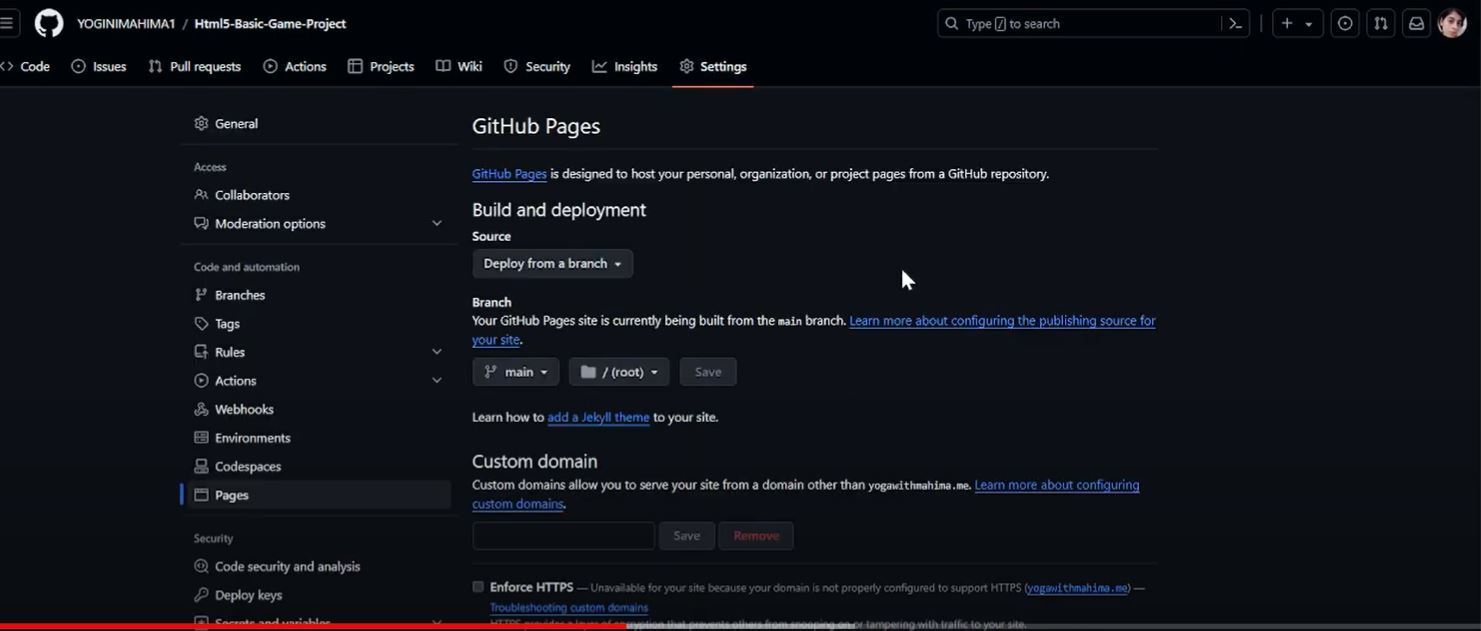Expand Moderation options chevron
Viewport: 1481px width, 631px height.
[x=437, y=224]
